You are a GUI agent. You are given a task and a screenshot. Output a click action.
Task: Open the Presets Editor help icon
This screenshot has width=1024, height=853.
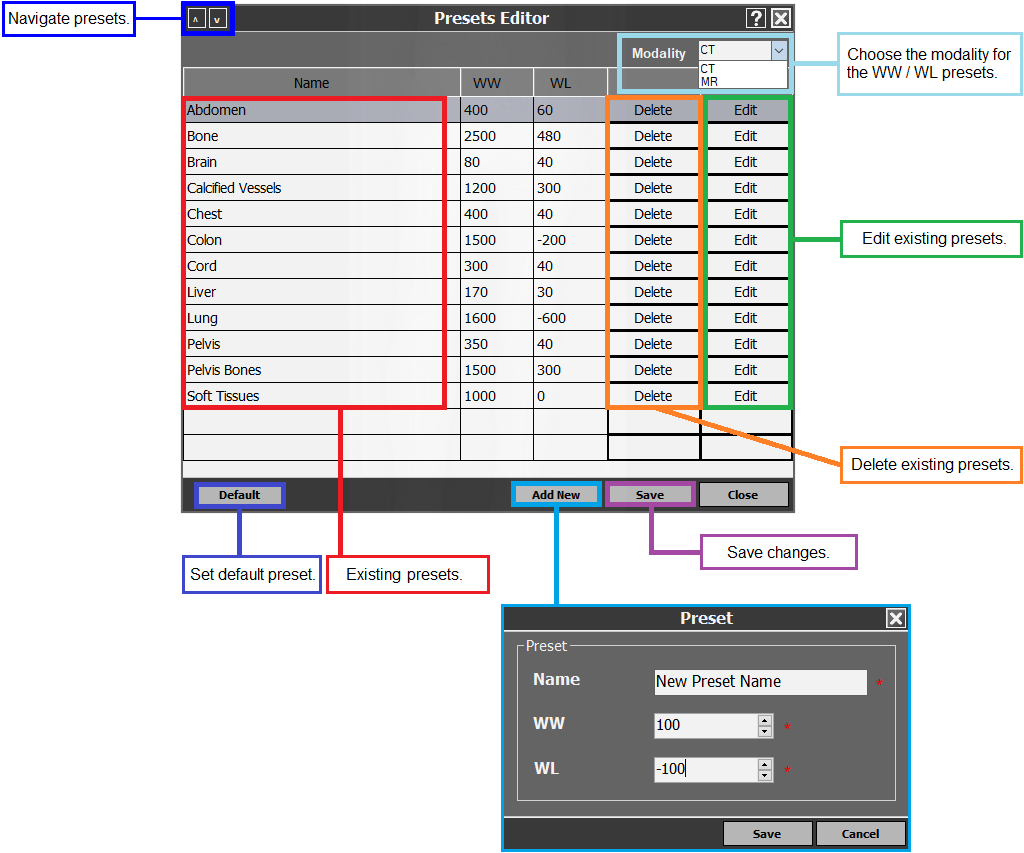(756, 18)
